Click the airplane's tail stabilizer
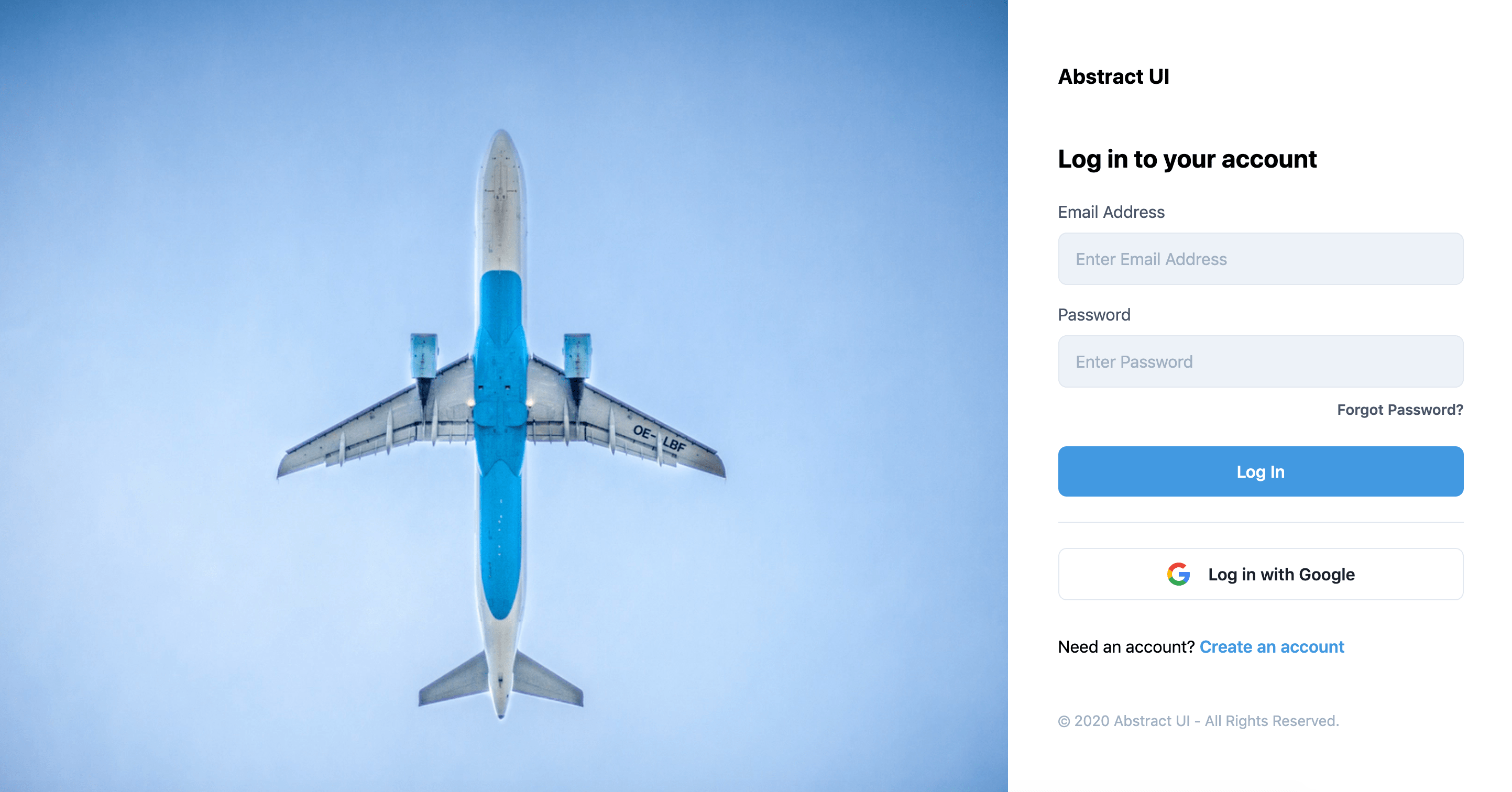Viewport: 1512px width, 792px height. (501, 680)
